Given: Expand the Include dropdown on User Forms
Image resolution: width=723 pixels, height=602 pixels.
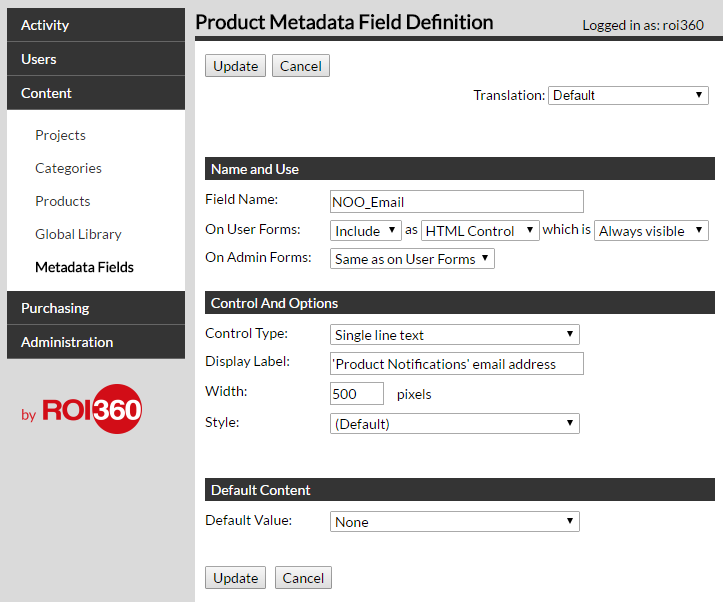Looking at the screenshot, I should [366, 231].
